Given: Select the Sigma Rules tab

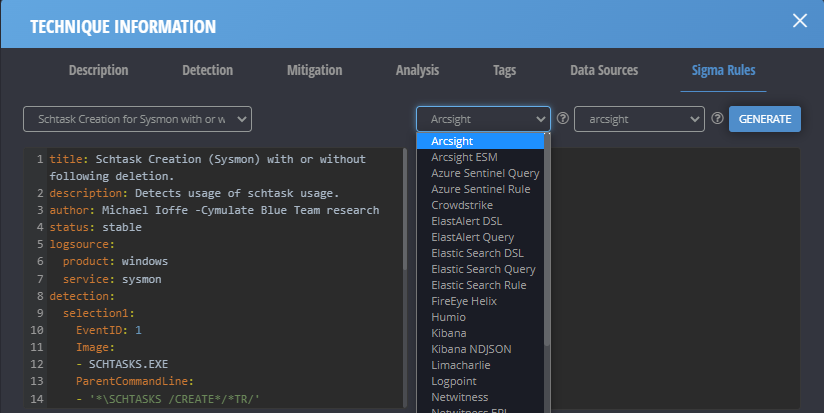Looking at the screenshot, I should coord(723,70).
